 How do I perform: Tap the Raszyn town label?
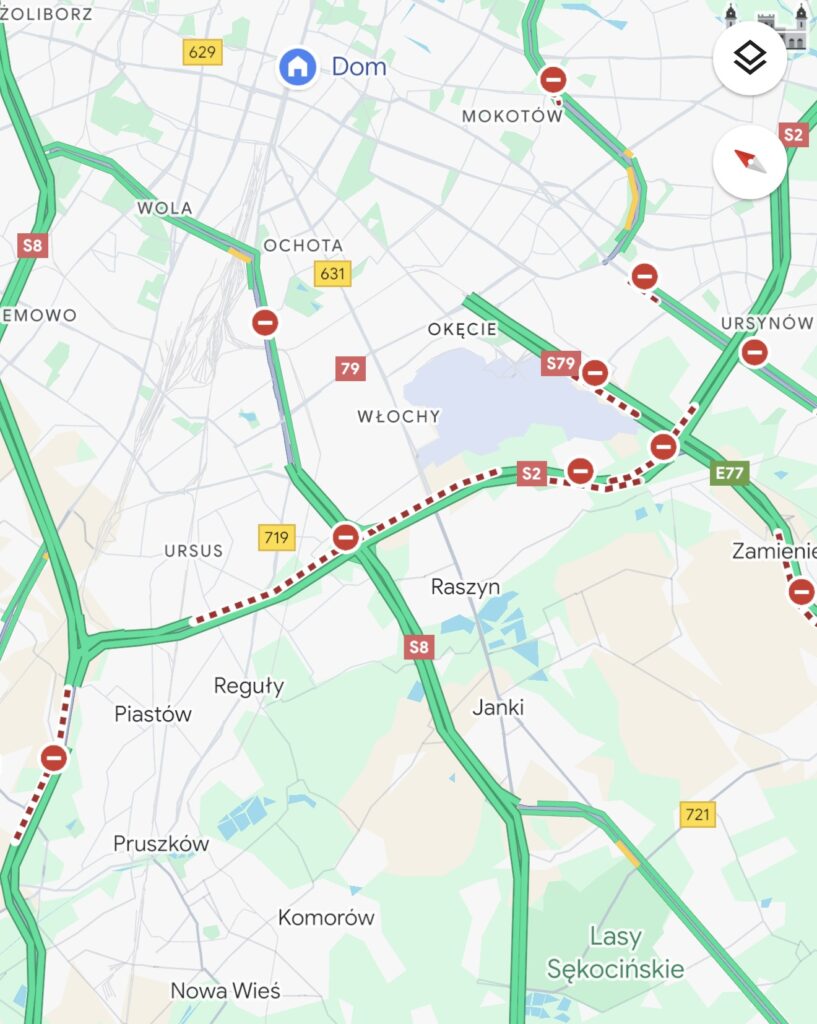tap(465, 586)
